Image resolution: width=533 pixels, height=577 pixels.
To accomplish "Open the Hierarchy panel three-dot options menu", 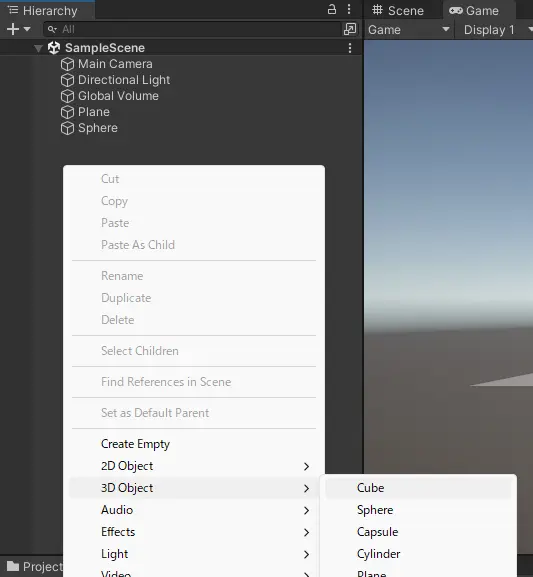I will pyautogui.click(x=349, y=9).
